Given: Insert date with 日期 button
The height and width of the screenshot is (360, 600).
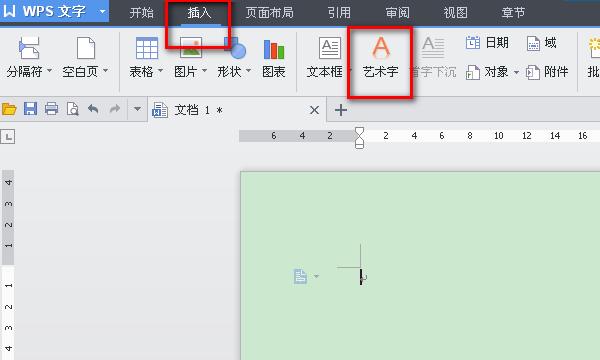Looking at the screenshot, I should 487,42.
